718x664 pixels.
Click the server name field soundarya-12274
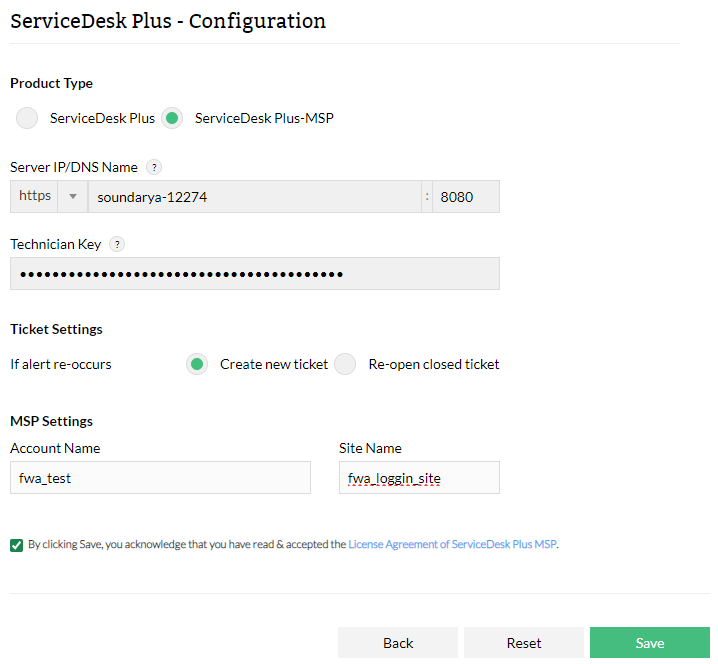point(255,197)
